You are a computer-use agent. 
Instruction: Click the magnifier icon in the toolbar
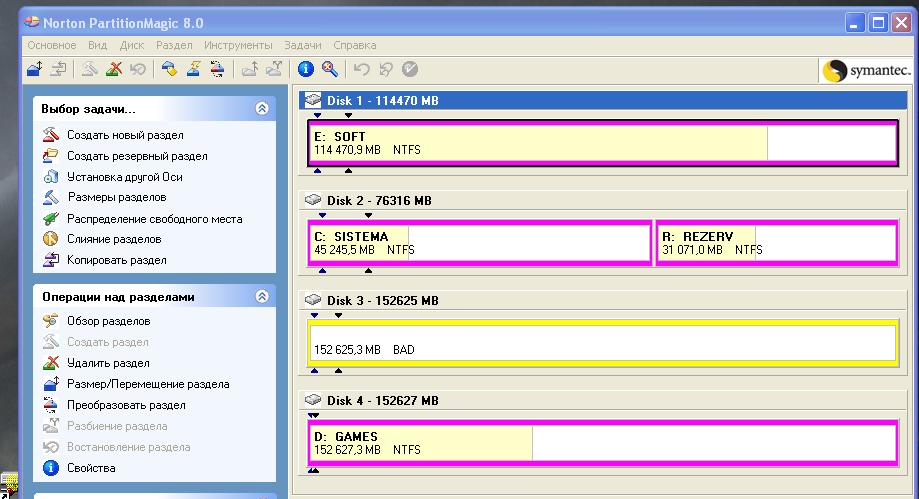(329, 69)
